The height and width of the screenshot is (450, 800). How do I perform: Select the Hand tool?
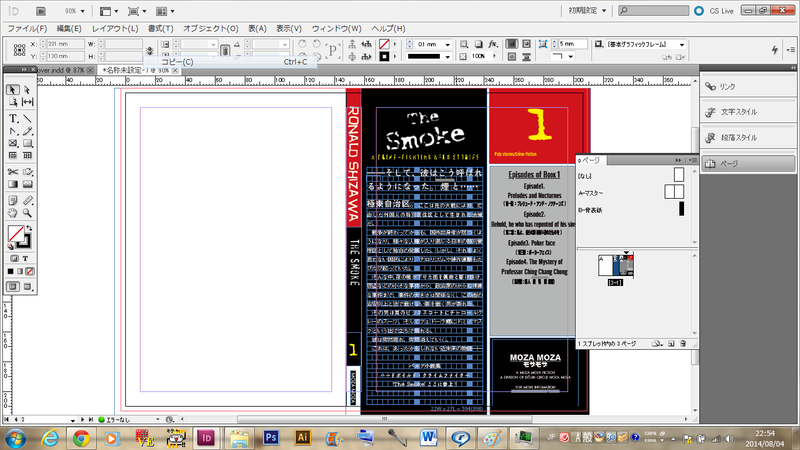[13, 213]
